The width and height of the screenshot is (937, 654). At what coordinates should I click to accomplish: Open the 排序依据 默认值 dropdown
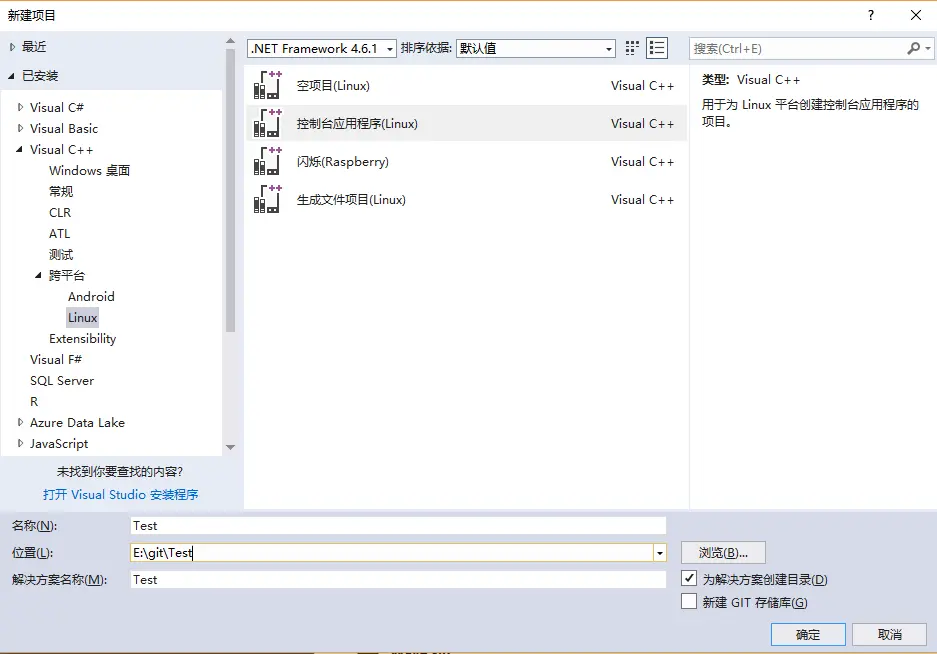(x=536, y=48)
